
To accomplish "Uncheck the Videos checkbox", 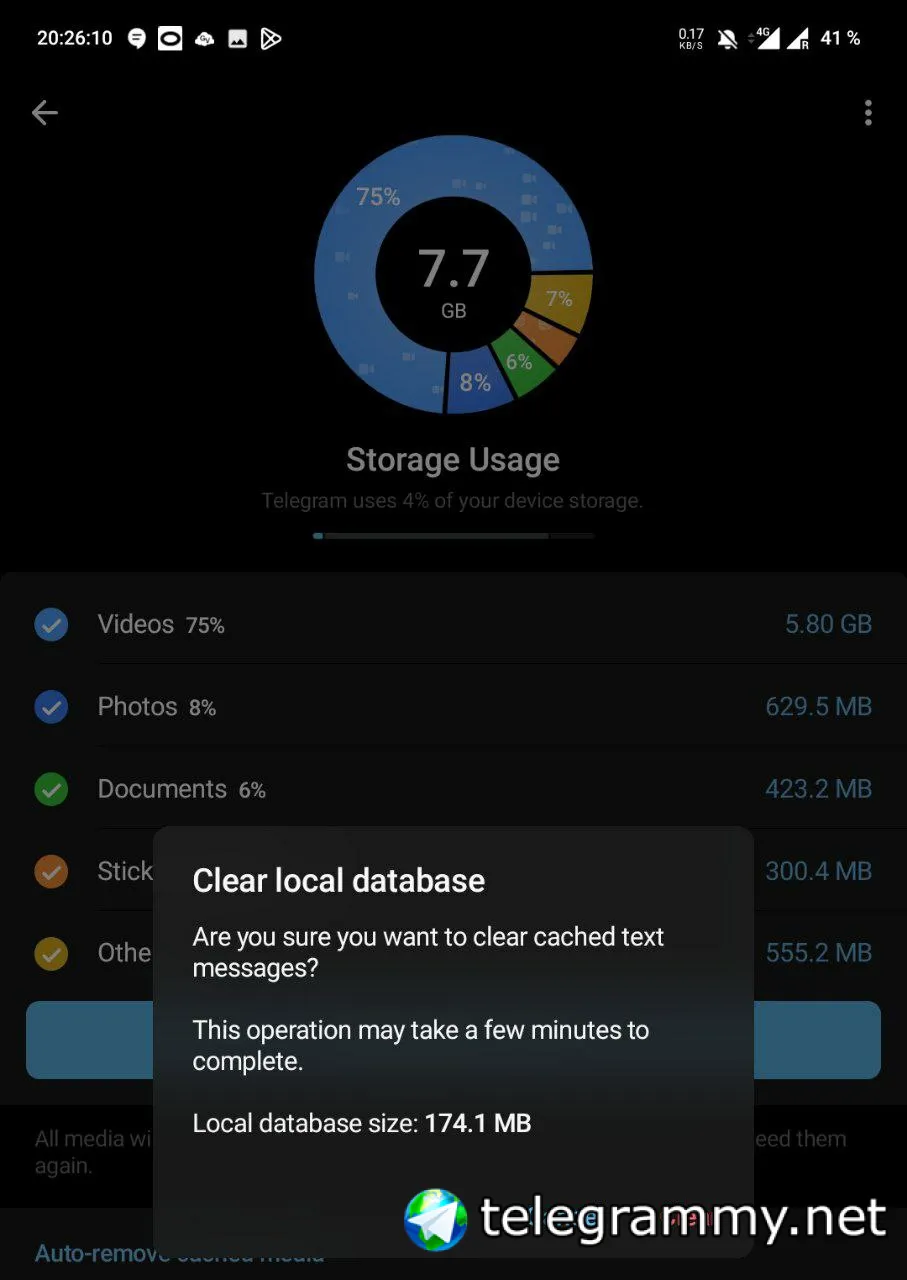I will [x=51, y=625].
